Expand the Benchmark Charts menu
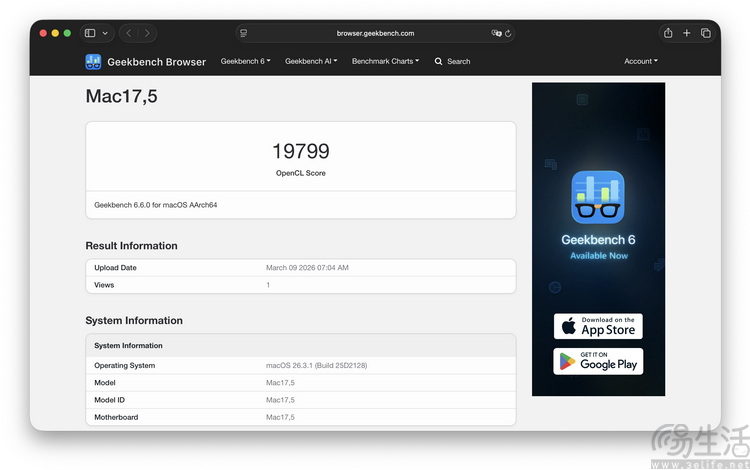This screenshot has height=470, width=750. (385, 61)
